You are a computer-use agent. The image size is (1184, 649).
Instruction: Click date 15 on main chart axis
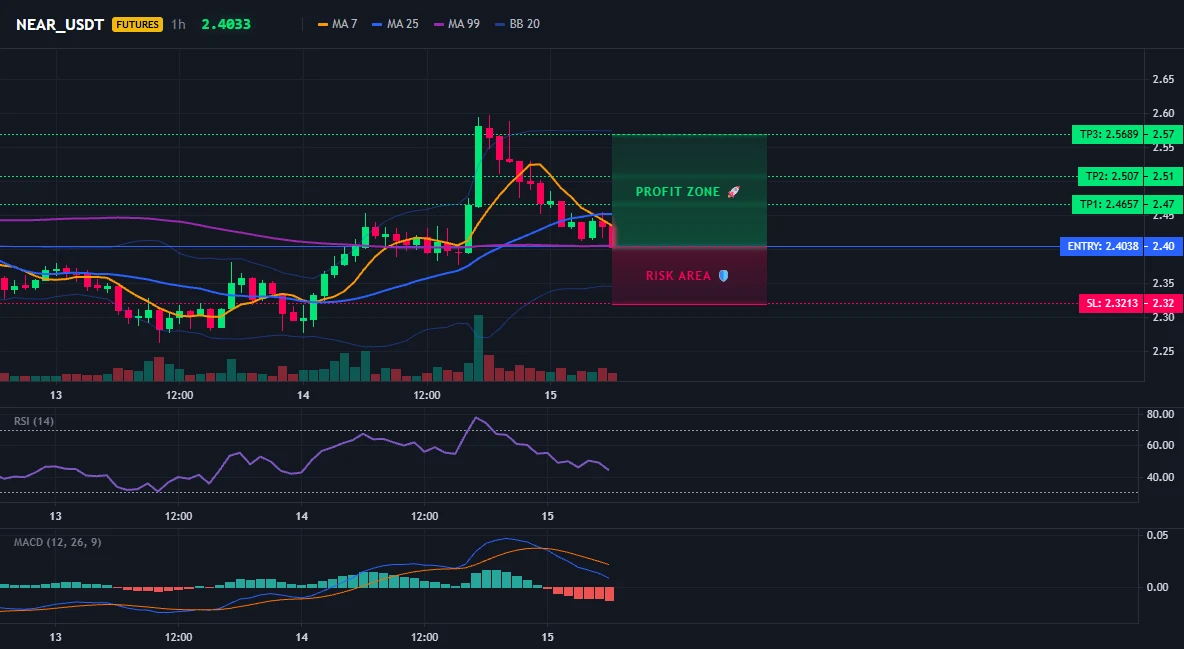pyautogui.click(x=550, y=395)
